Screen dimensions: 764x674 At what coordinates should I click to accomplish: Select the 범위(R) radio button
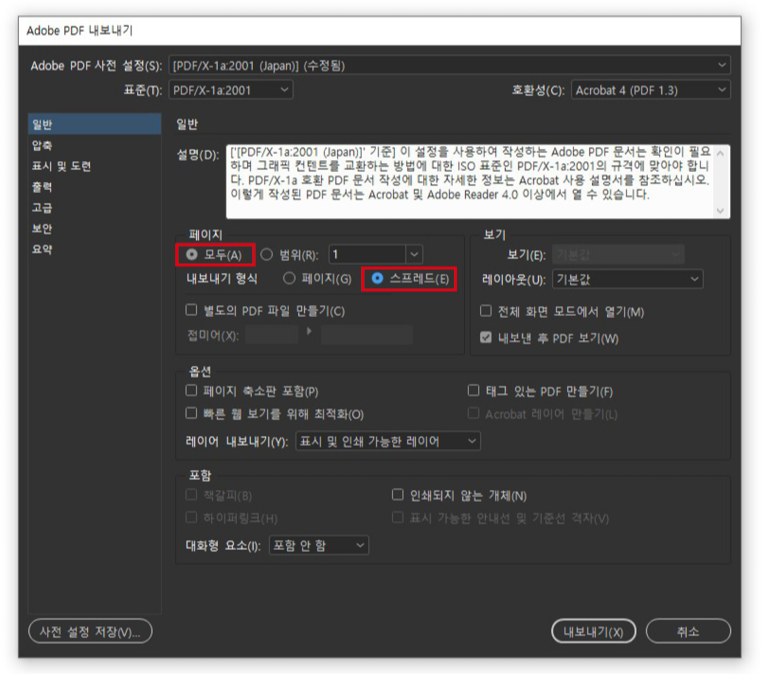click(267, 254)
